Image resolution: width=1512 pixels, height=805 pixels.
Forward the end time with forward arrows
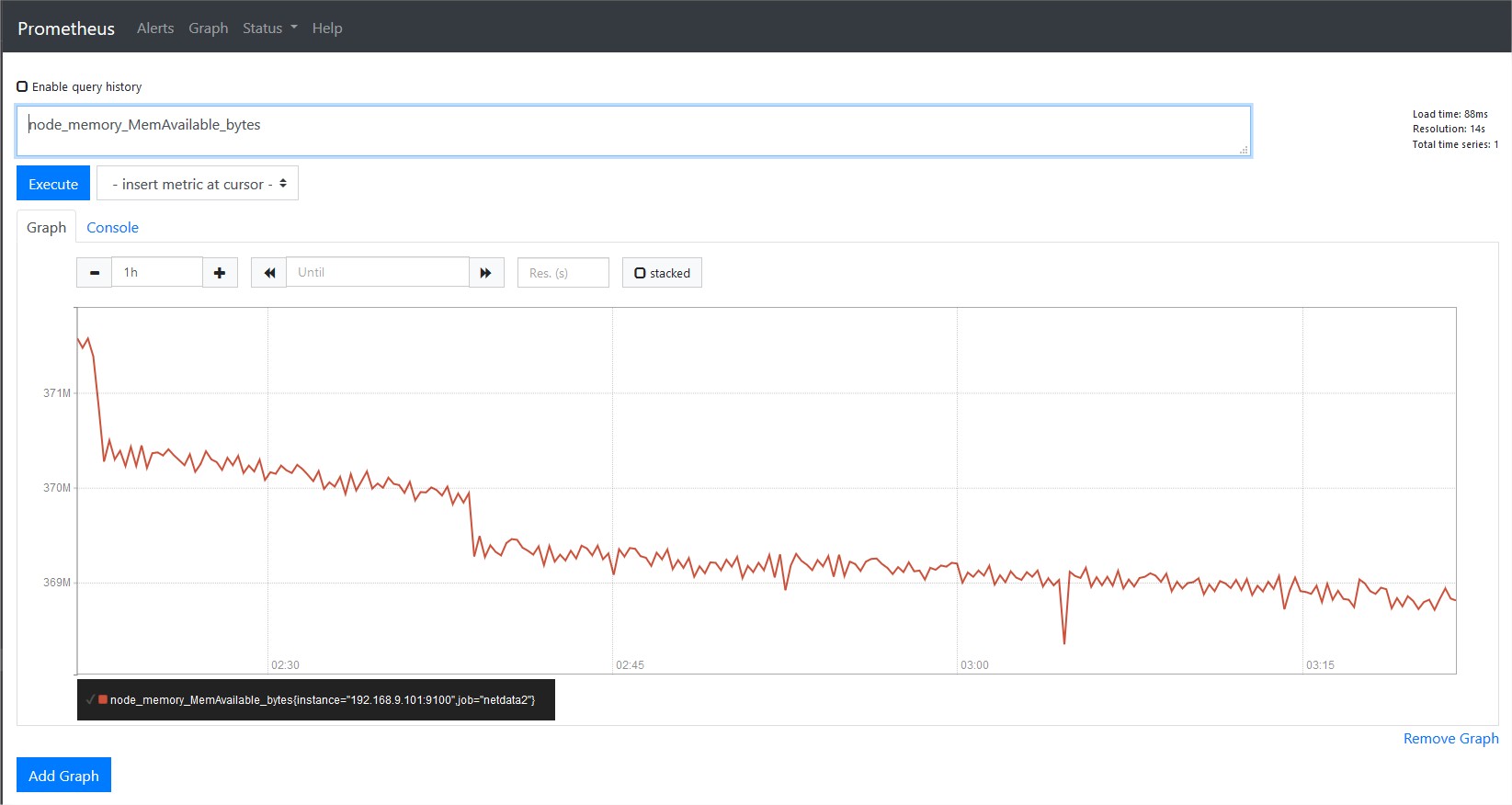click(486, 273)
